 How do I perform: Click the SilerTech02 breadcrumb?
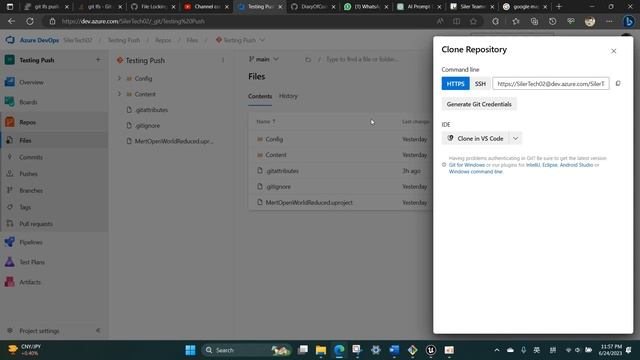click(x=78, y=40)
